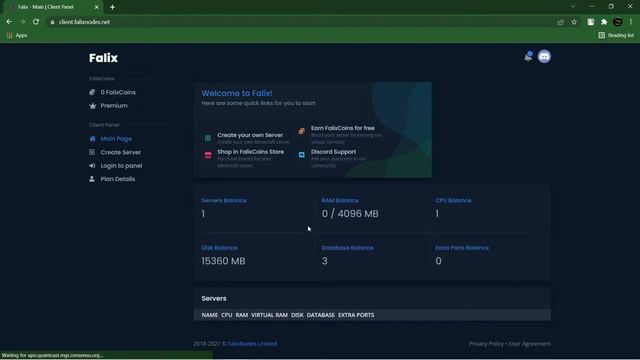This screenshot has height=360, width=640.
Task: Click the Database Balance label
Action: (347, 248)
